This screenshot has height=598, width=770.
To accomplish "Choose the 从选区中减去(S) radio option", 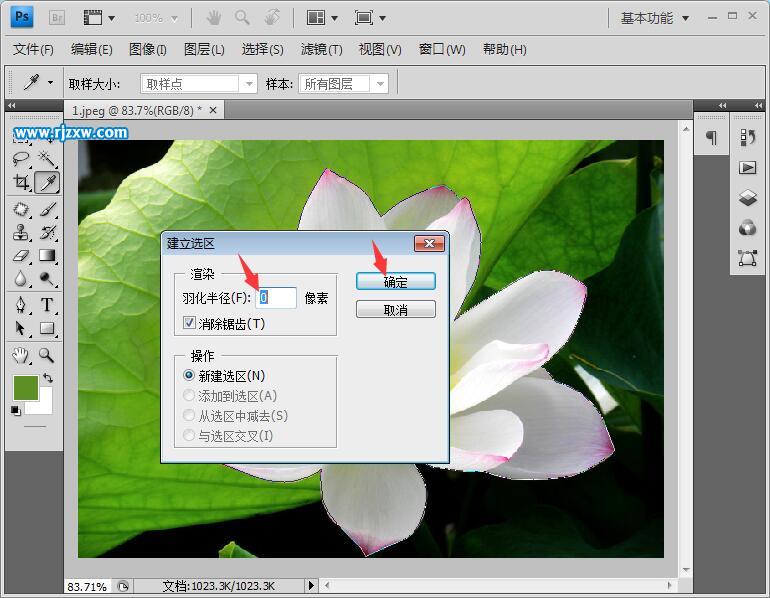I will point(189,416).
